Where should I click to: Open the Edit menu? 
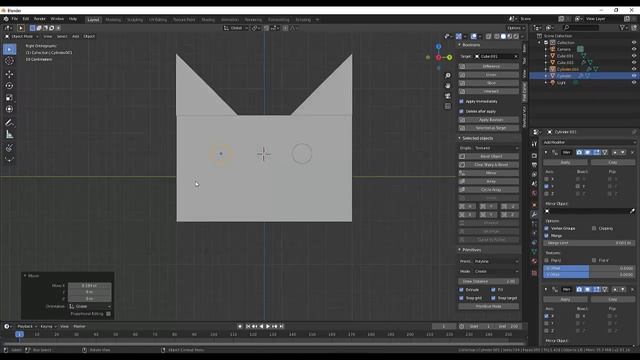tap(26, 19)
